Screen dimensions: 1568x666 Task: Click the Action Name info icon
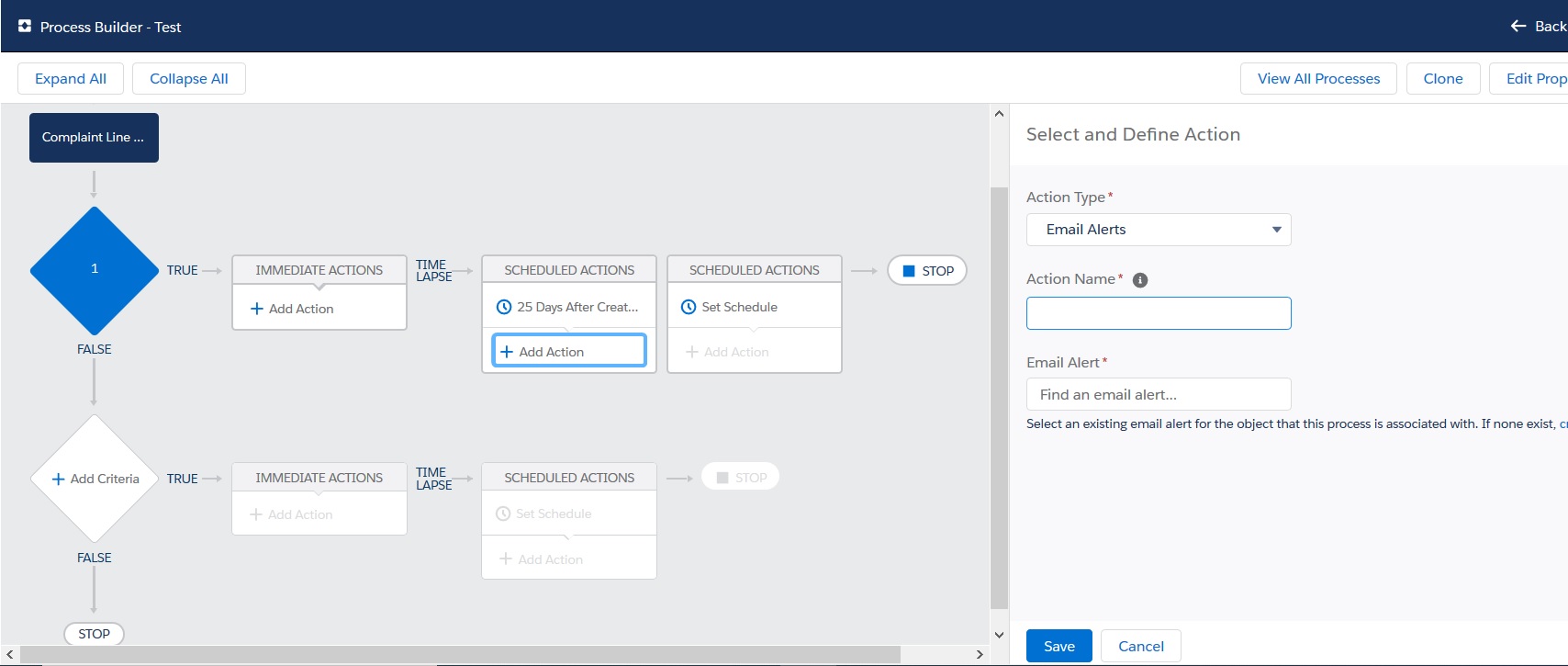coord(1140,280)
